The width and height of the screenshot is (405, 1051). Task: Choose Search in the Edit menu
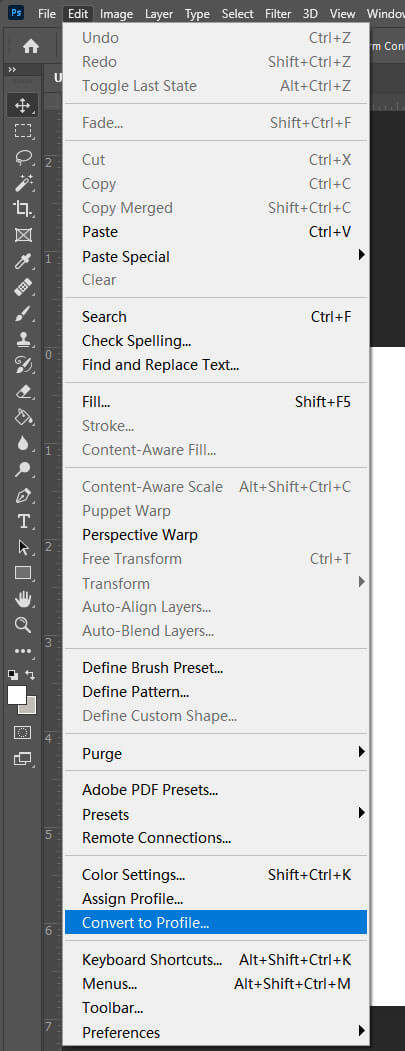click(x=216, y=316)
